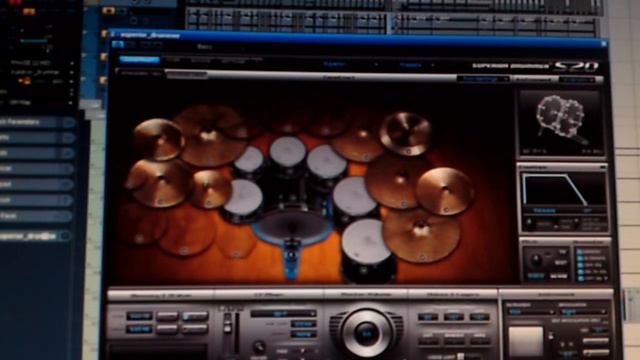Select the upper floor tom

coord(353,197)
